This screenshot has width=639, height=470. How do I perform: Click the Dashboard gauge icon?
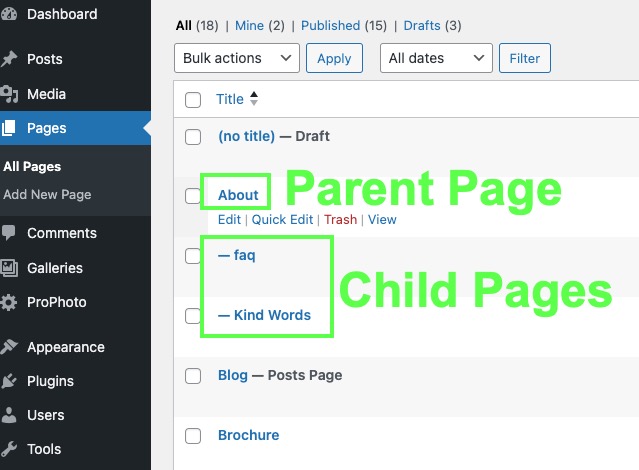point(9,14)
